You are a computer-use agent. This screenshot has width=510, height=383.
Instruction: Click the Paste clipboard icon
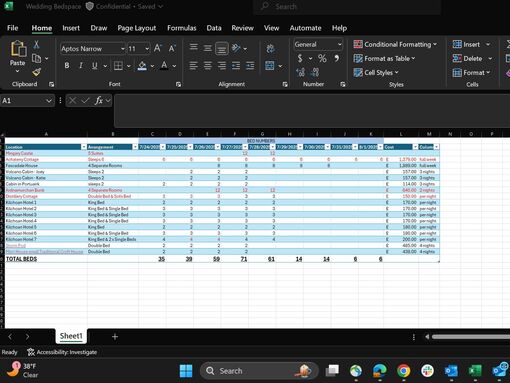click(x=18, y=49)
